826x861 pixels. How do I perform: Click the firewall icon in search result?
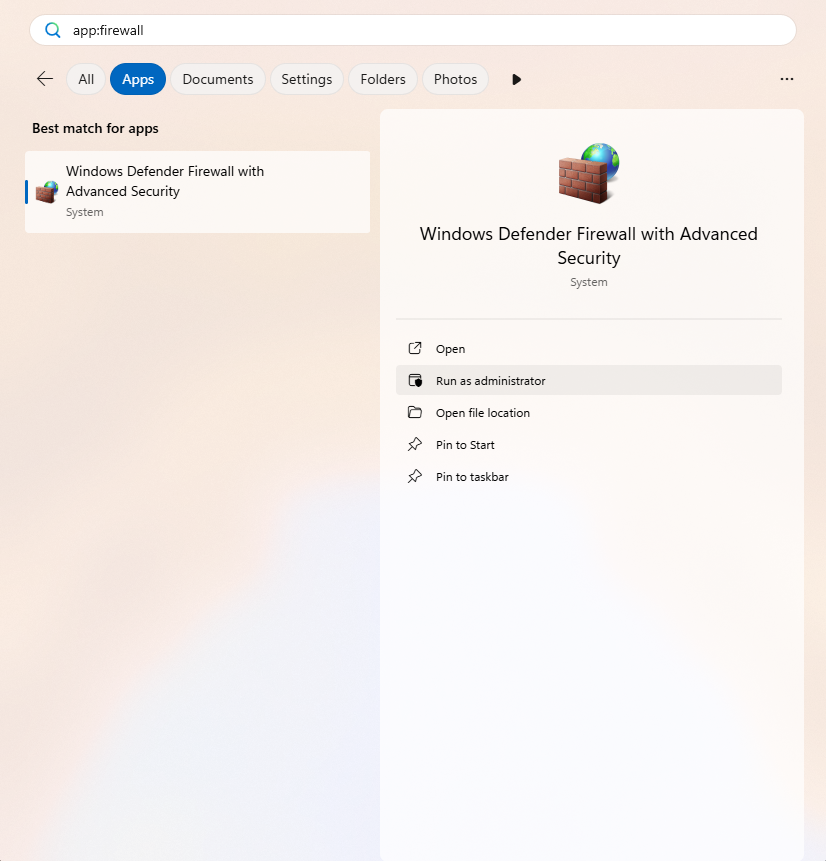coord(47,191)
